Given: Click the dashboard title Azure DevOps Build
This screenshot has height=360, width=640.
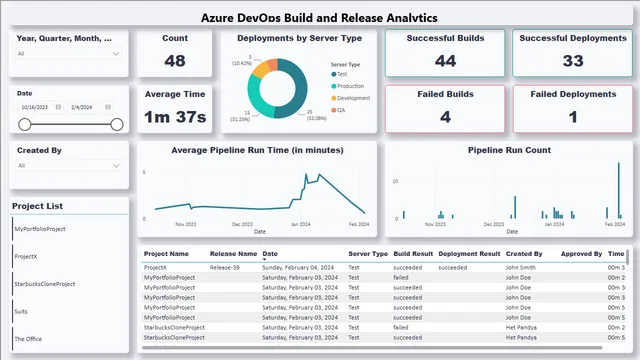Looking at the screenshot, I should coord(319,18).
